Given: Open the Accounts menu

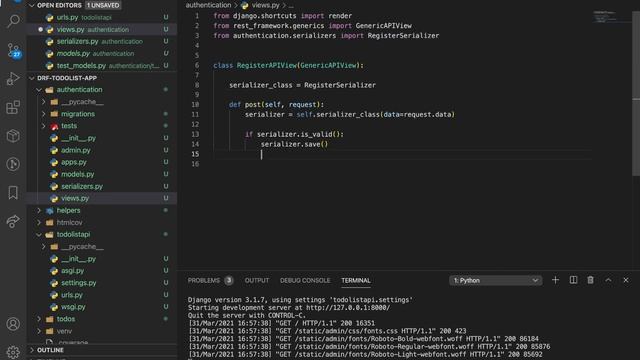Looking at the screenshot, I should point(13,324).
